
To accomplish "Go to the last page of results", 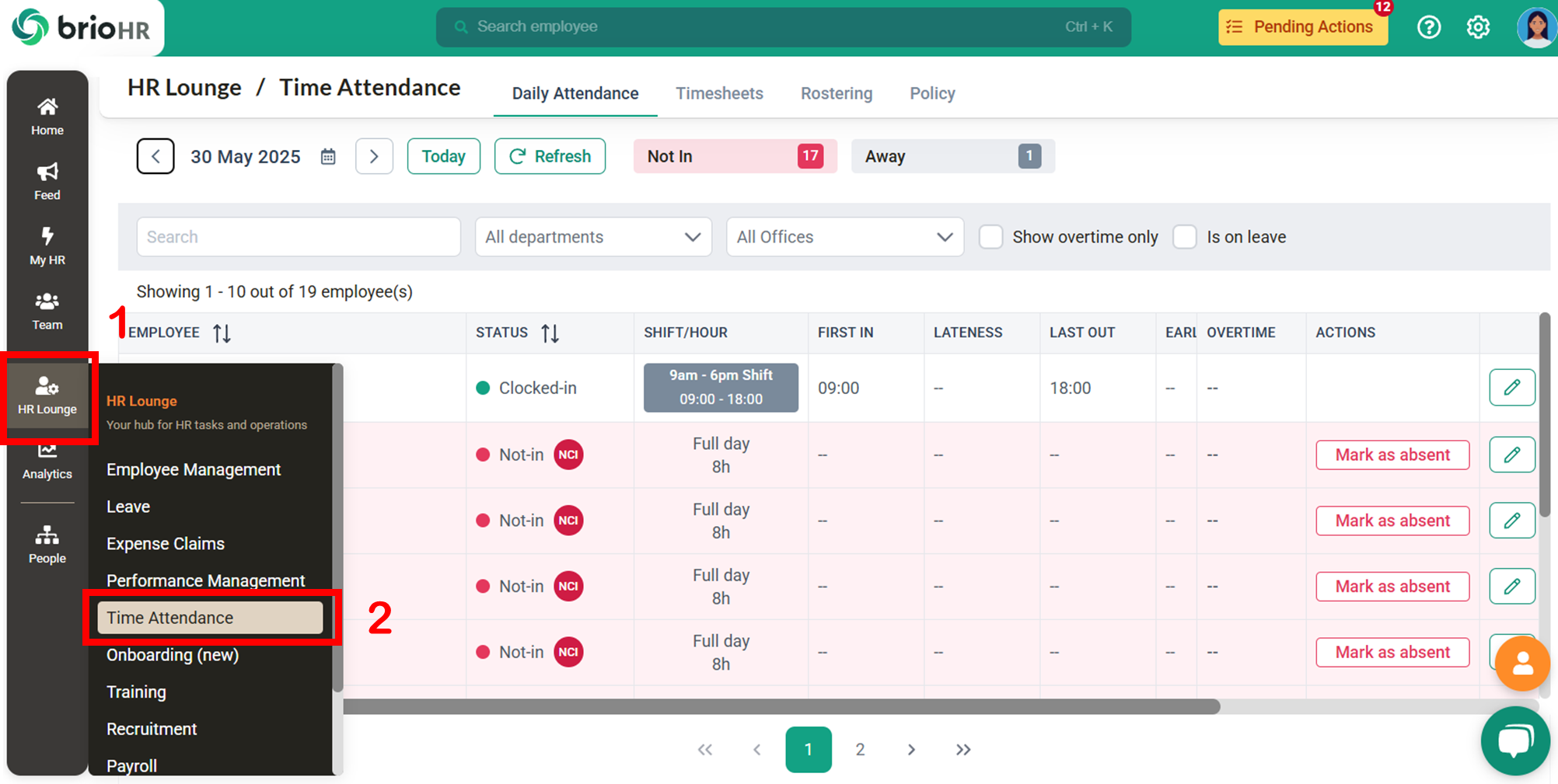I will pos(963,750).
